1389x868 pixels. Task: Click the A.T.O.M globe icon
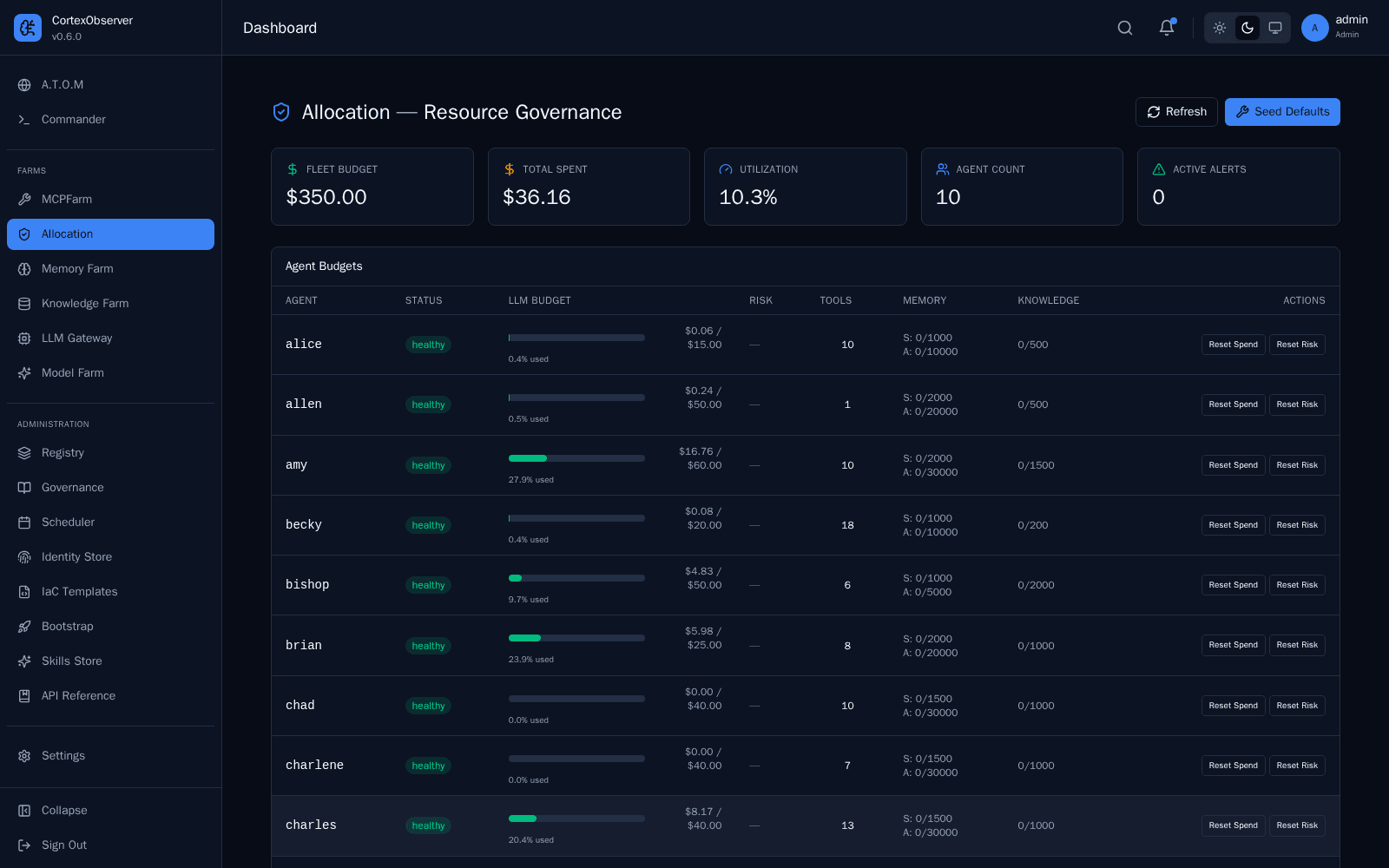(24, 85)
